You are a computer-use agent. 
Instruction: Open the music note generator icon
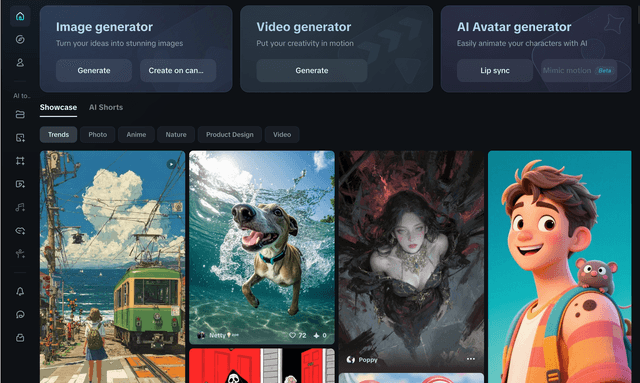[20, 207]
